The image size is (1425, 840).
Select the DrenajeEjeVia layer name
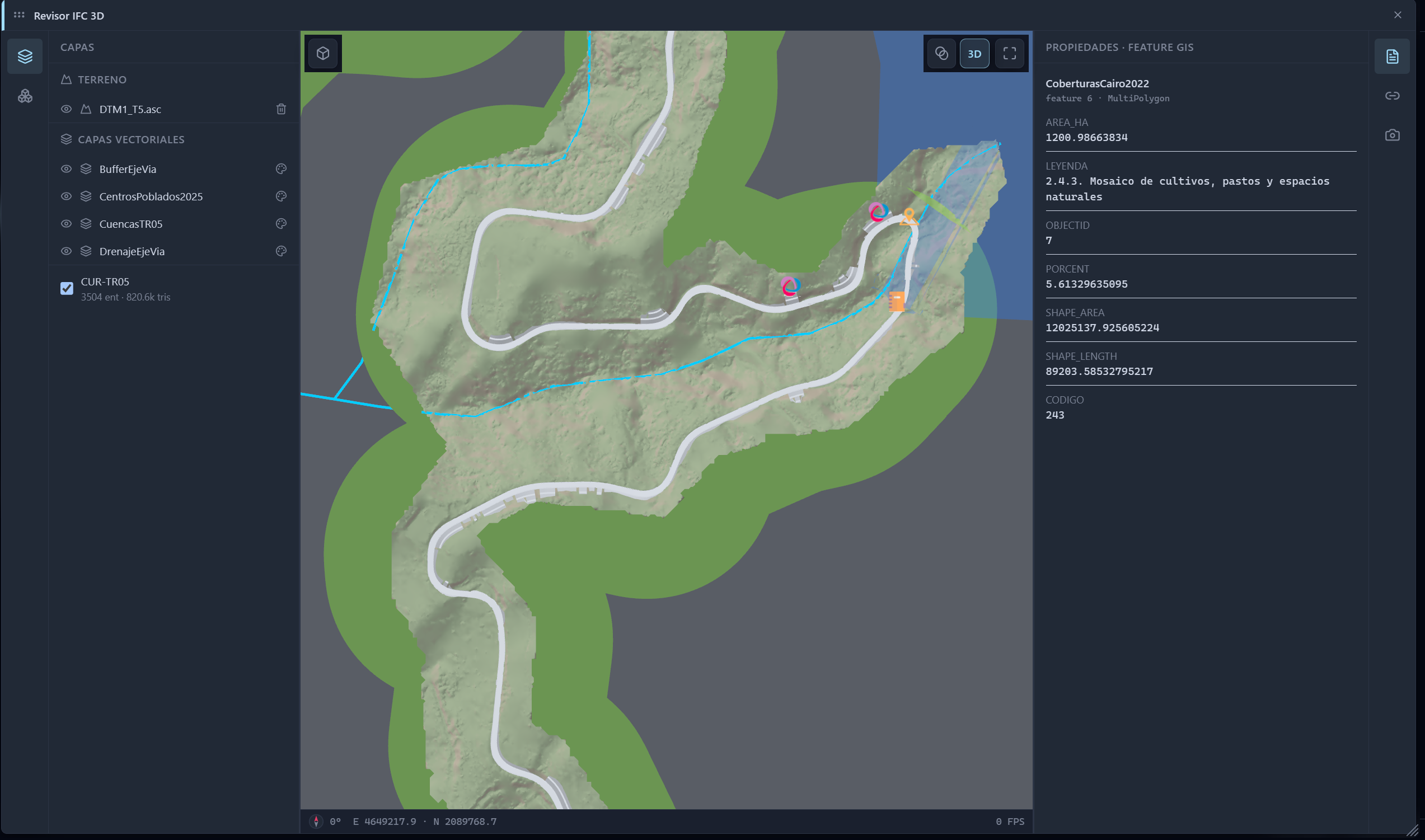[132, 251]
